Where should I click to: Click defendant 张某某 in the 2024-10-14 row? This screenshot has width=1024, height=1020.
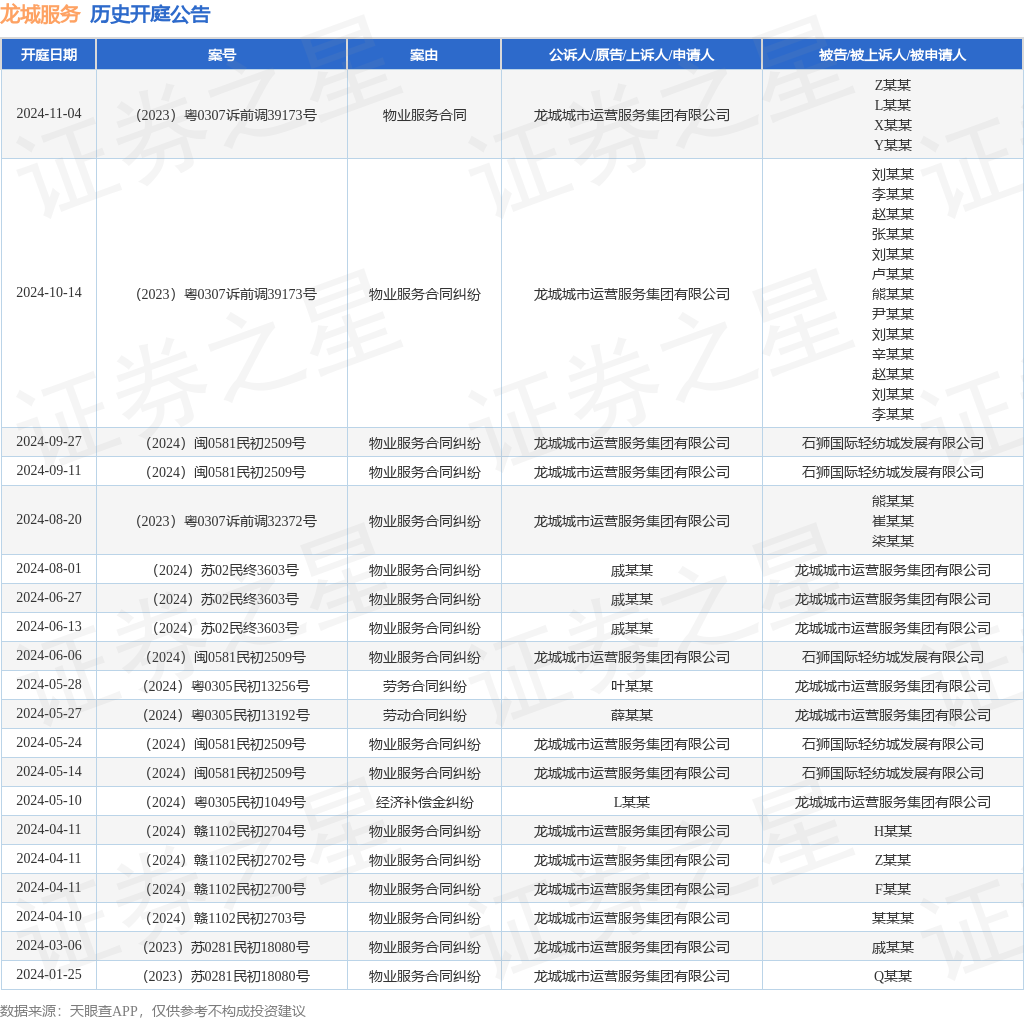point(893,234)
